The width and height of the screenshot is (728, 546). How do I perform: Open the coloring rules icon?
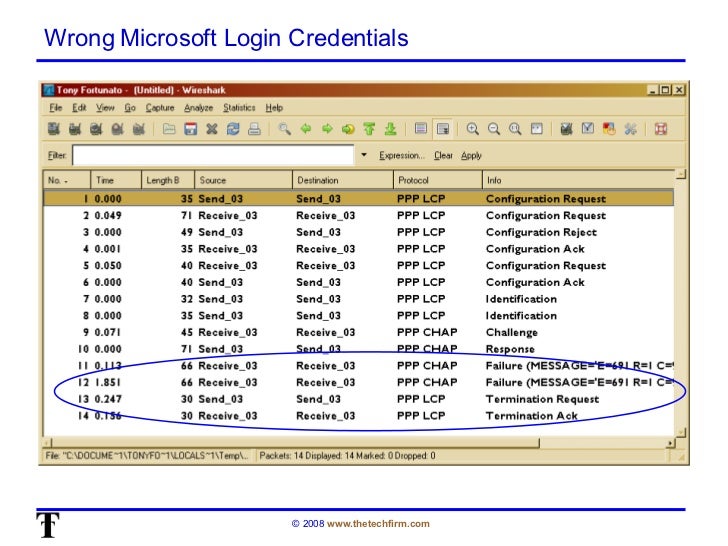point(609,129)
